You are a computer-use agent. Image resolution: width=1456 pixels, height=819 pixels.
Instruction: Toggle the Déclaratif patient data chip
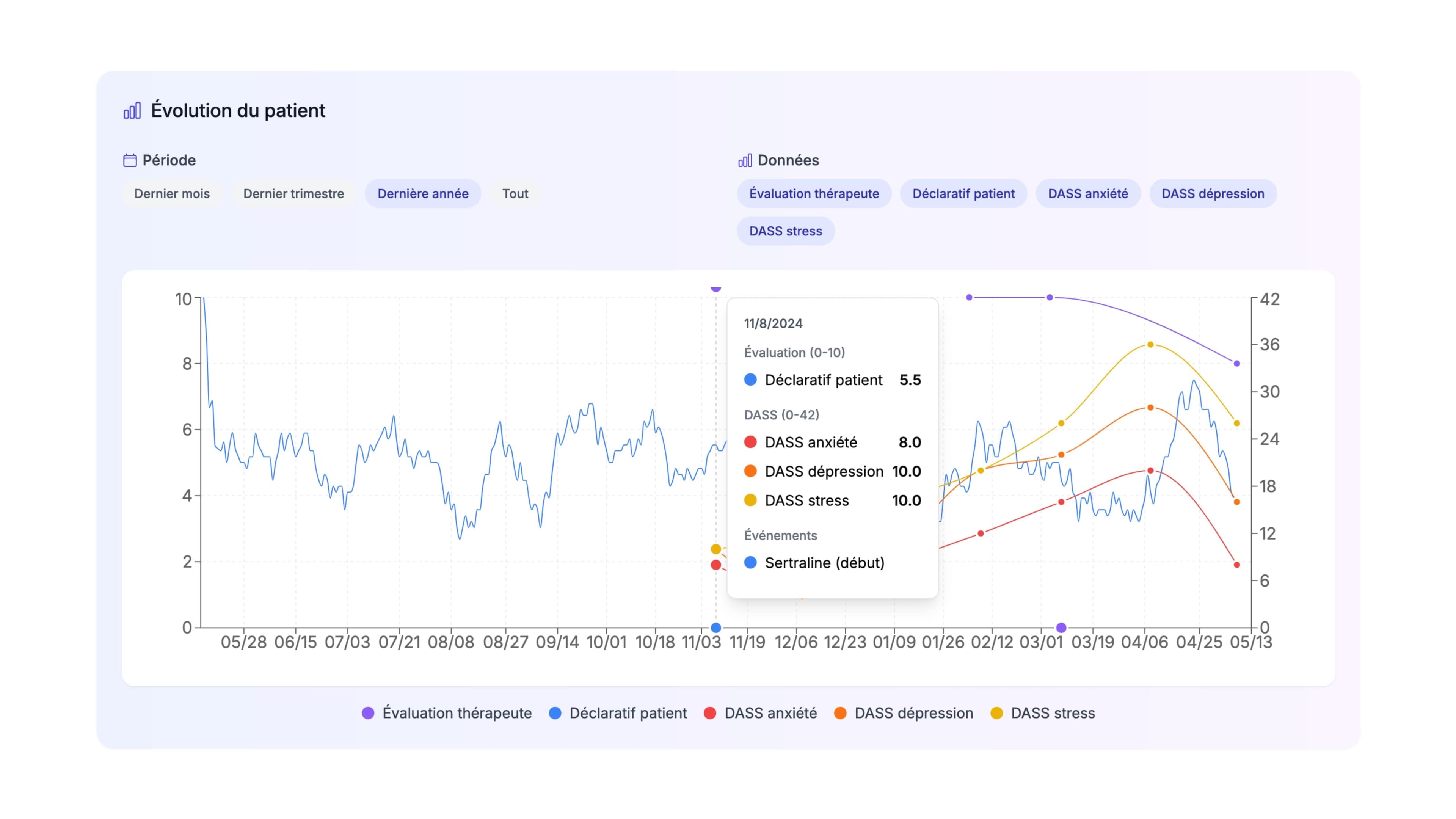point(963,194)
